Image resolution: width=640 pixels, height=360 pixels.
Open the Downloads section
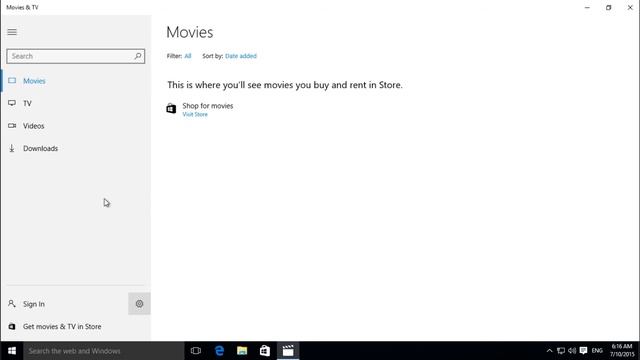[76, 149]
